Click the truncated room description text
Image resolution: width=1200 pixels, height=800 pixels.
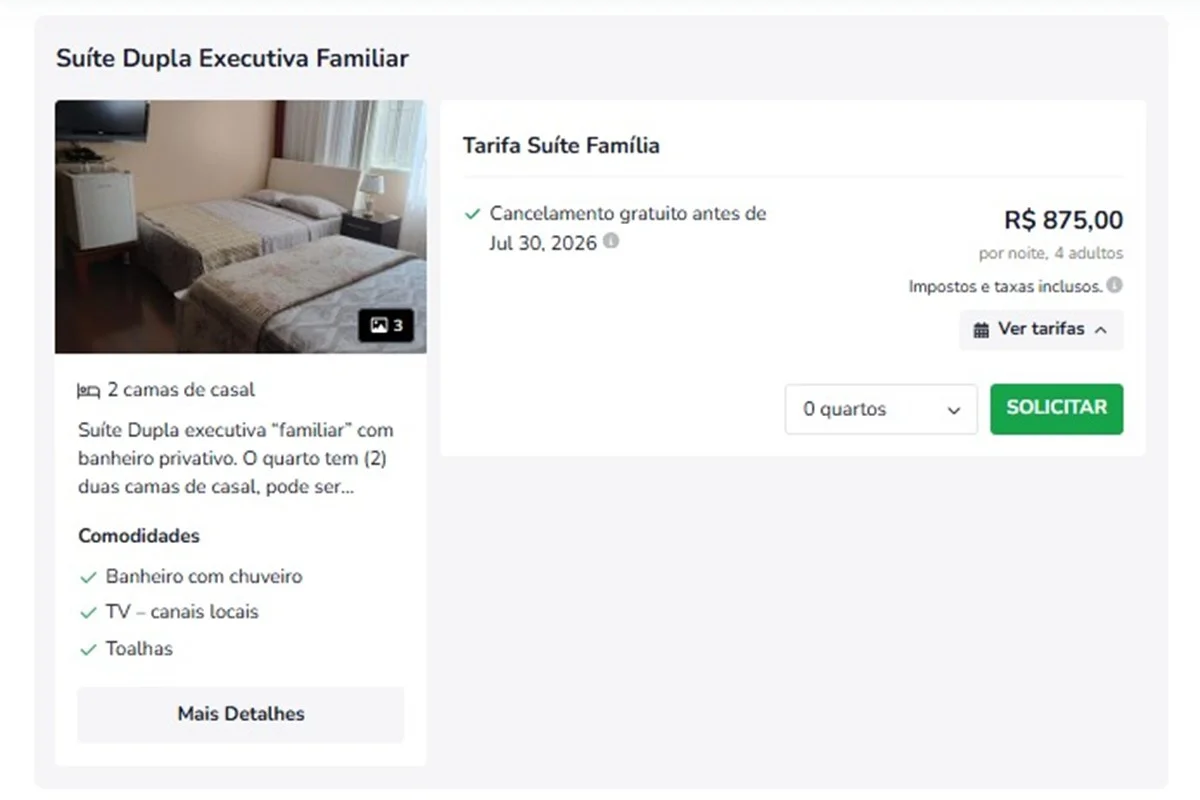(x=236, y=459)
